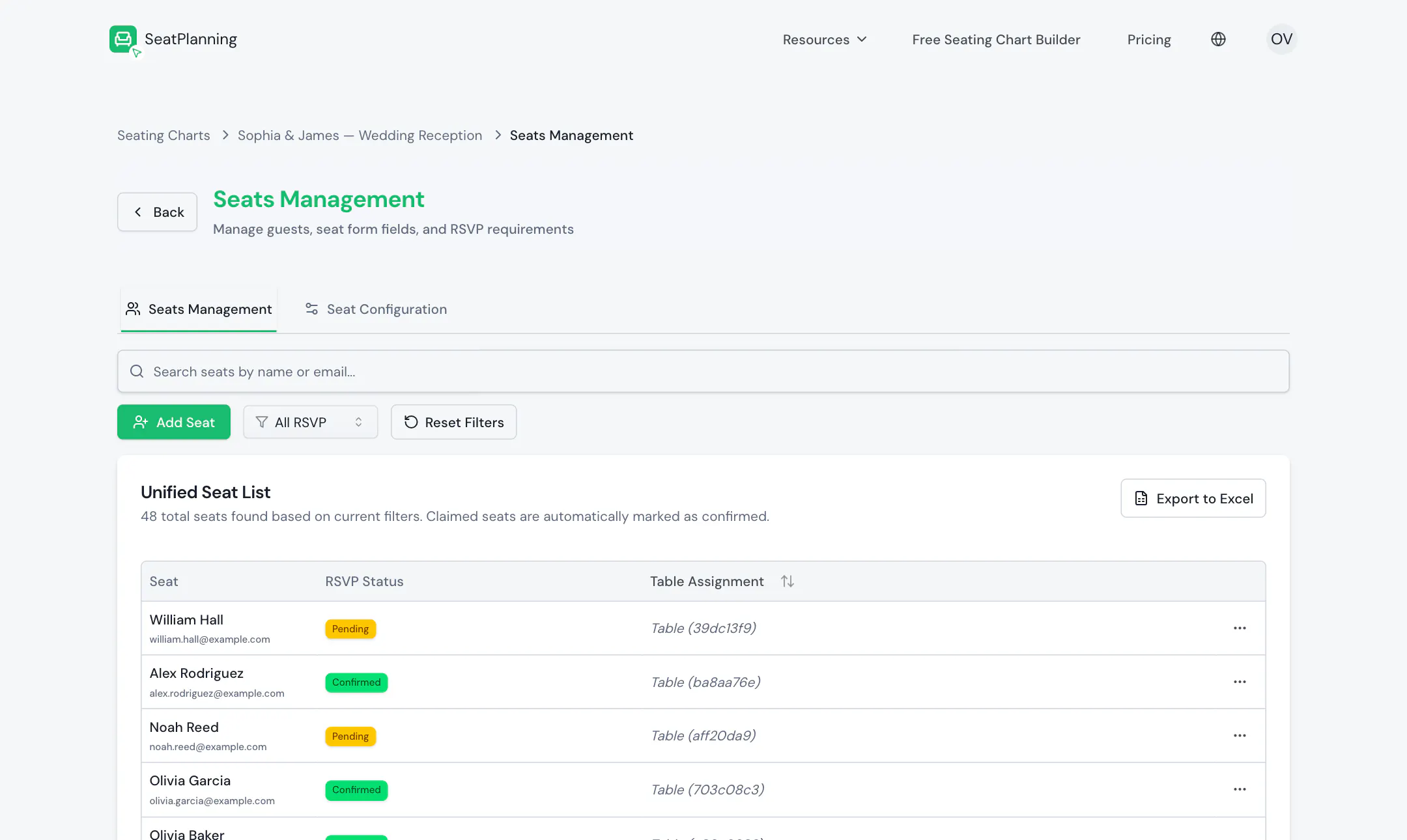Export the seat list to Excel
Viewport: 1407px width, 840px height.
(1193, 498)
